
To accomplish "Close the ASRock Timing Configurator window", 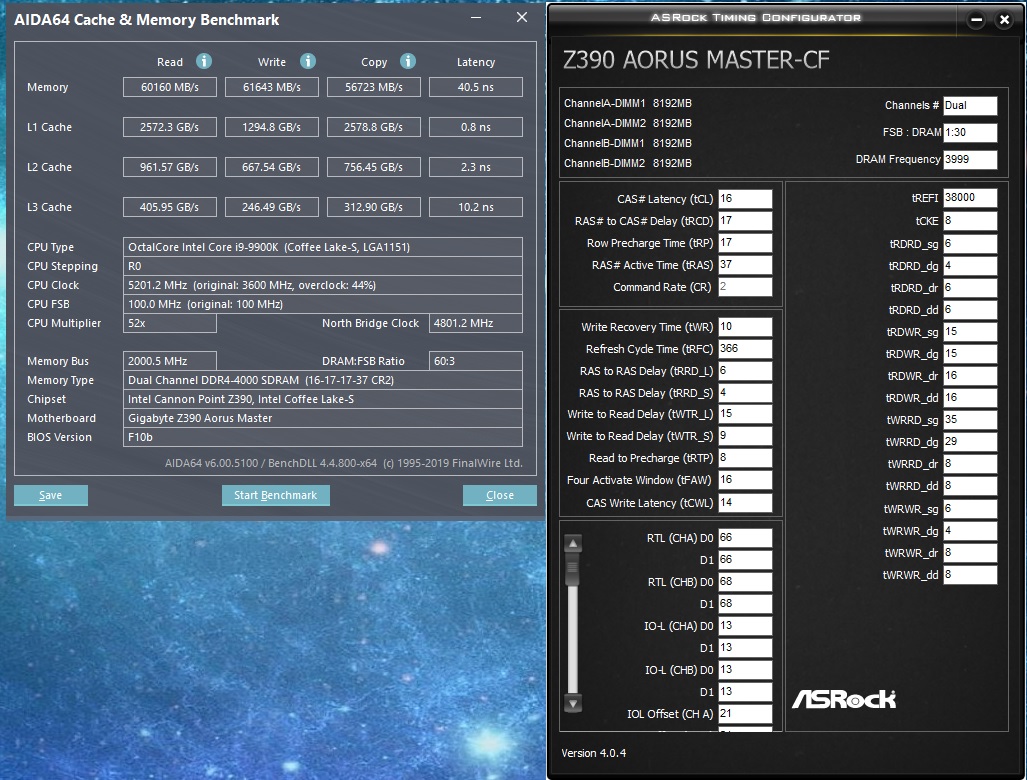I will coord(1004,20).
